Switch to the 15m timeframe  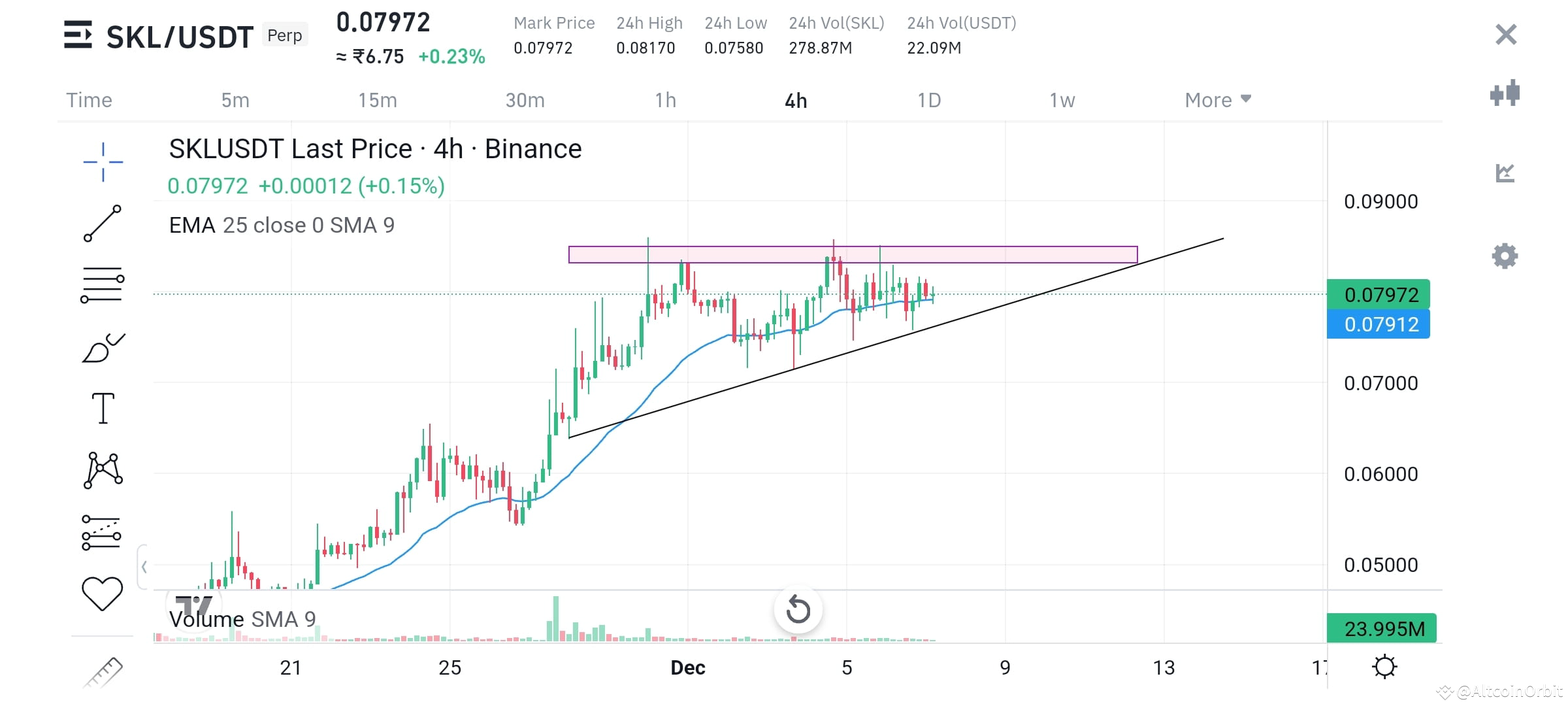click(x=378, y=99)
